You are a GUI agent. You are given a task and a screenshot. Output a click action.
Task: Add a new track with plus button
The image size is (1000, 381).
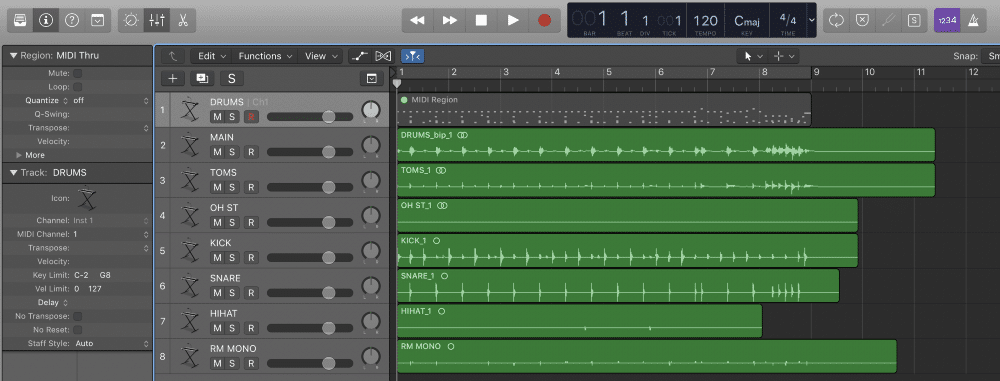coord(172,78)
